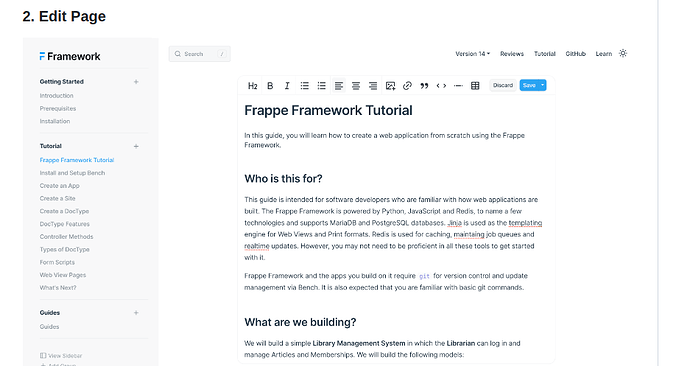Viewport: 690px width, 366px height.
Task: Open the Installation sidebar page
Action: click(x=55, y=121)
